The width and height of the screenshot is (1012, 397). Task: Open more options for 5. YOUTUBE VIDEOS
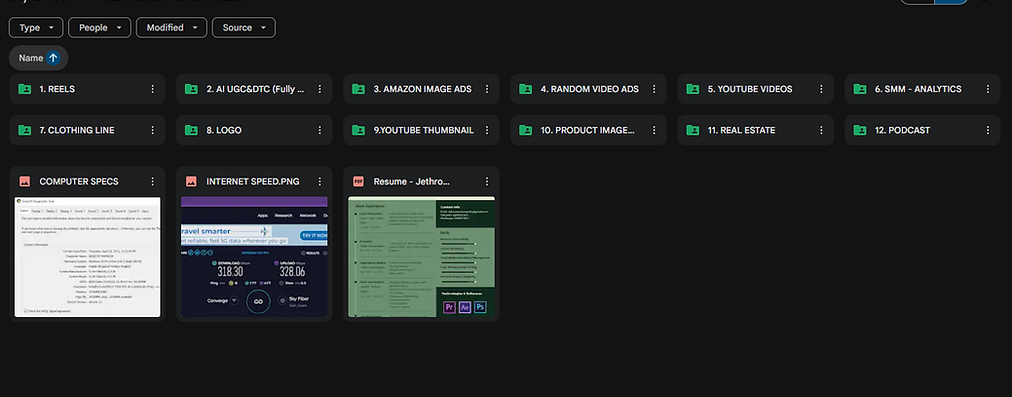[821, 89]
